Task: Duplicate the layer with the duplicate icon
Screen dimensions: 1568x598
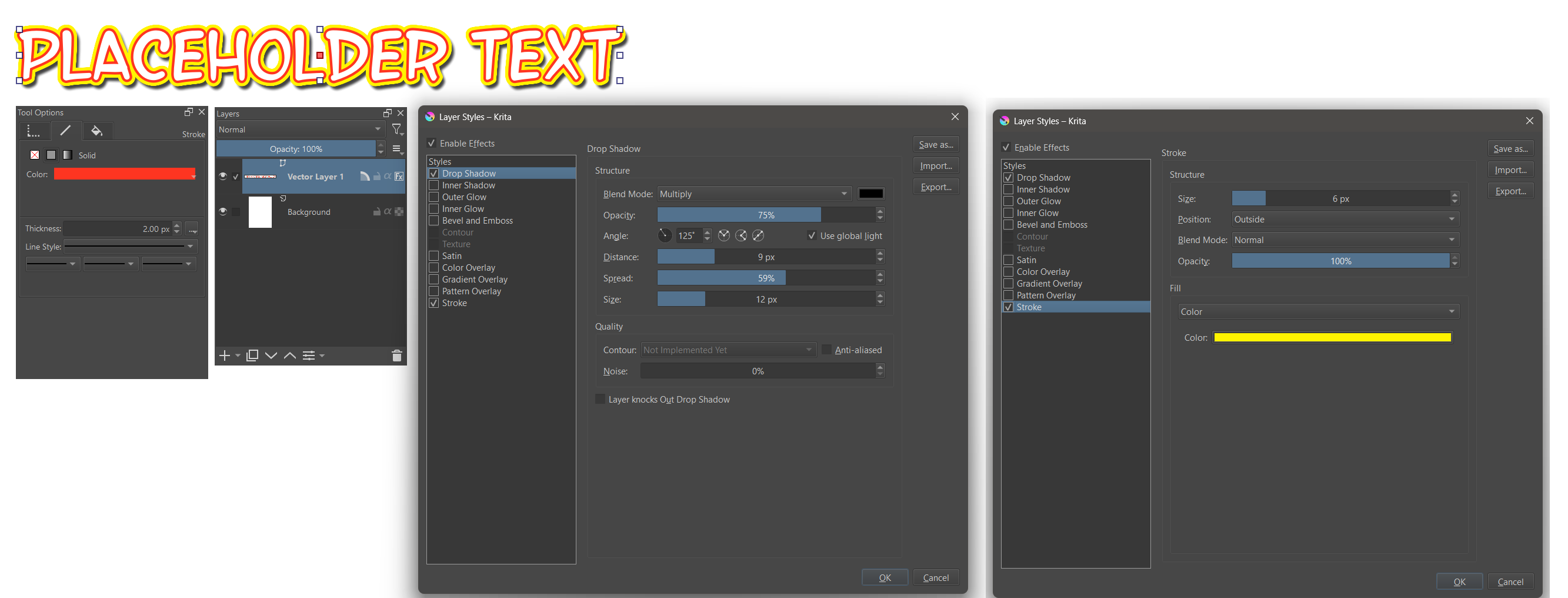Action: (252, 356)
